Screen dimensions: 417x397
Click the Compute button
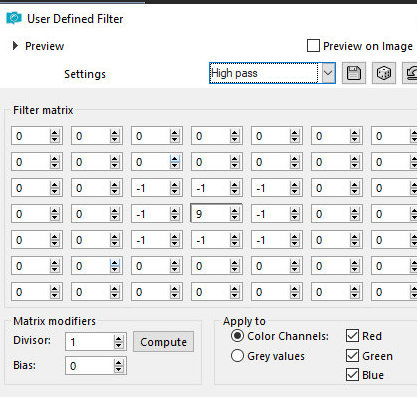click(163, 342)
